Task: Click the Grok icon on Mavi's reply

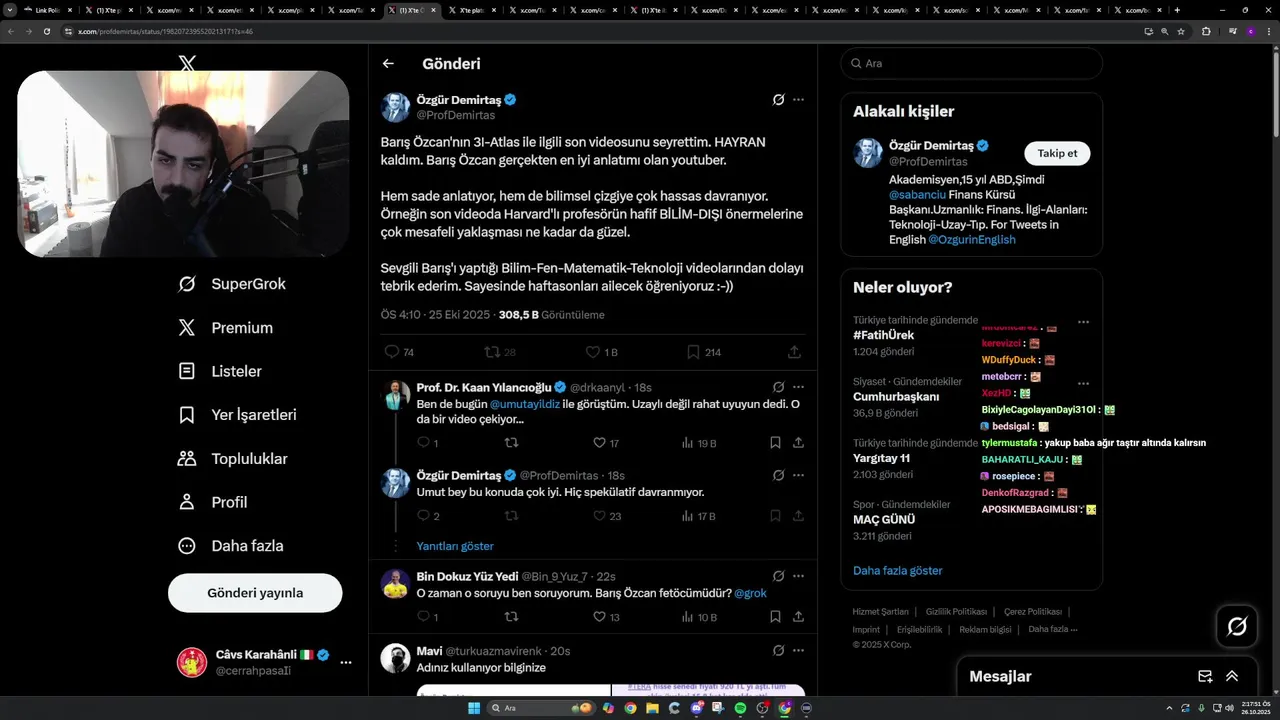Action: coord(778,651)
